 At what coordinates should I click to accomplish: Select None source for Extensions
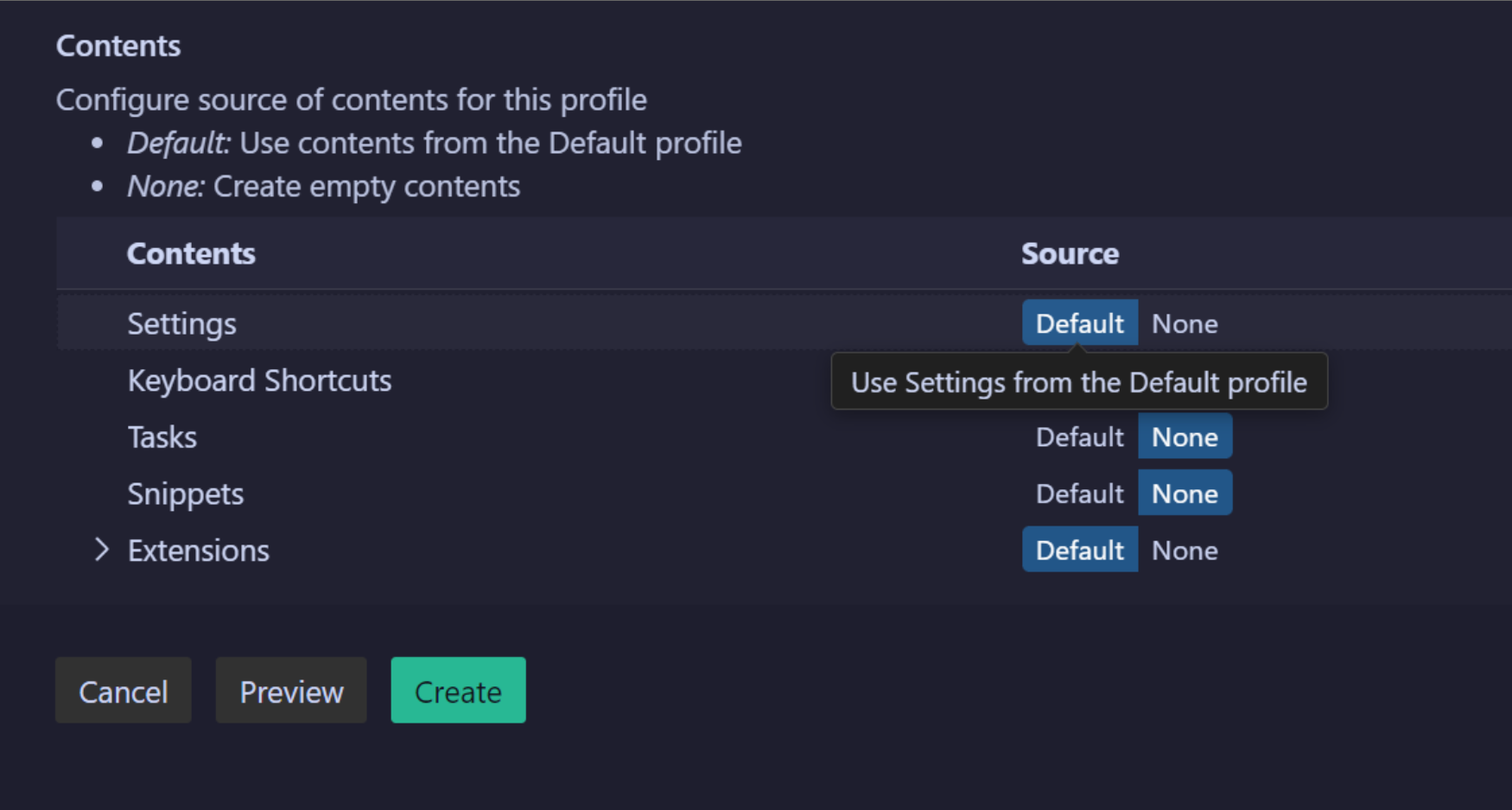click(1185, 550)
